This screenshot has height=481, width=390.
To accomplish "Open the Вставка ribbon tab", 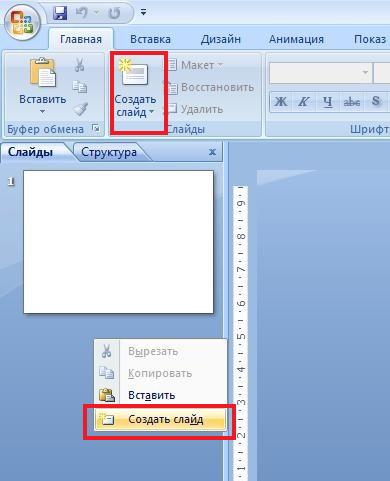I will pyautogui.click(x=150, y=39).
